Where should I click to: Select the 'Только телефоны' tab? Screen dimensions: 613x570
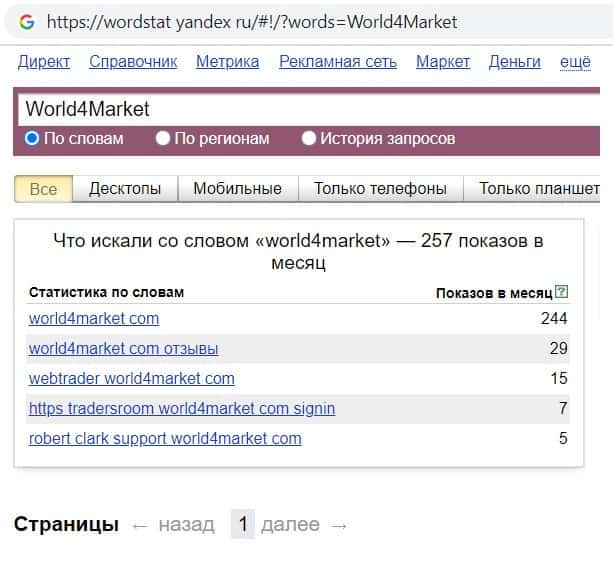click(x=380, y=188)
